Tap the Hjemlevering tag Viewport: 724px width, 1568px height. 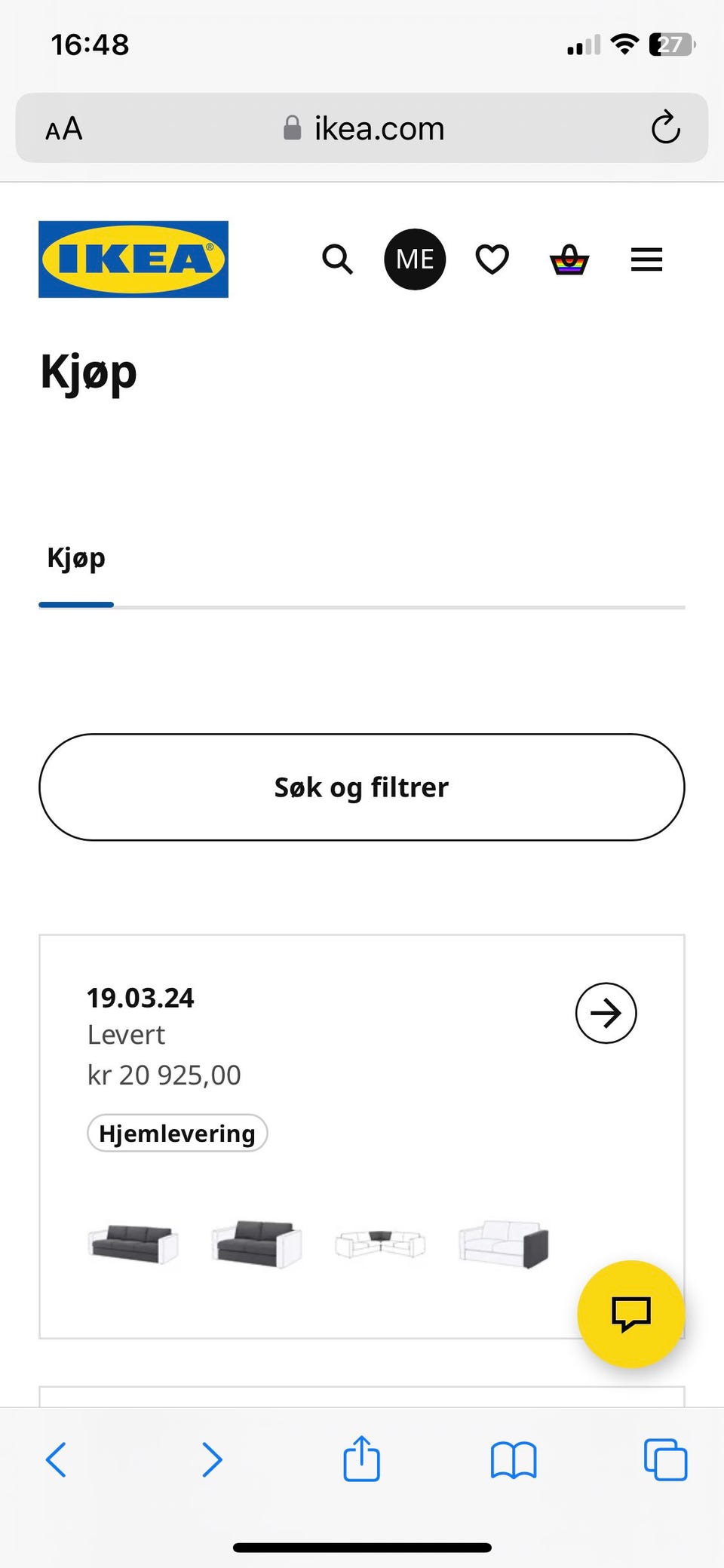177,1133
